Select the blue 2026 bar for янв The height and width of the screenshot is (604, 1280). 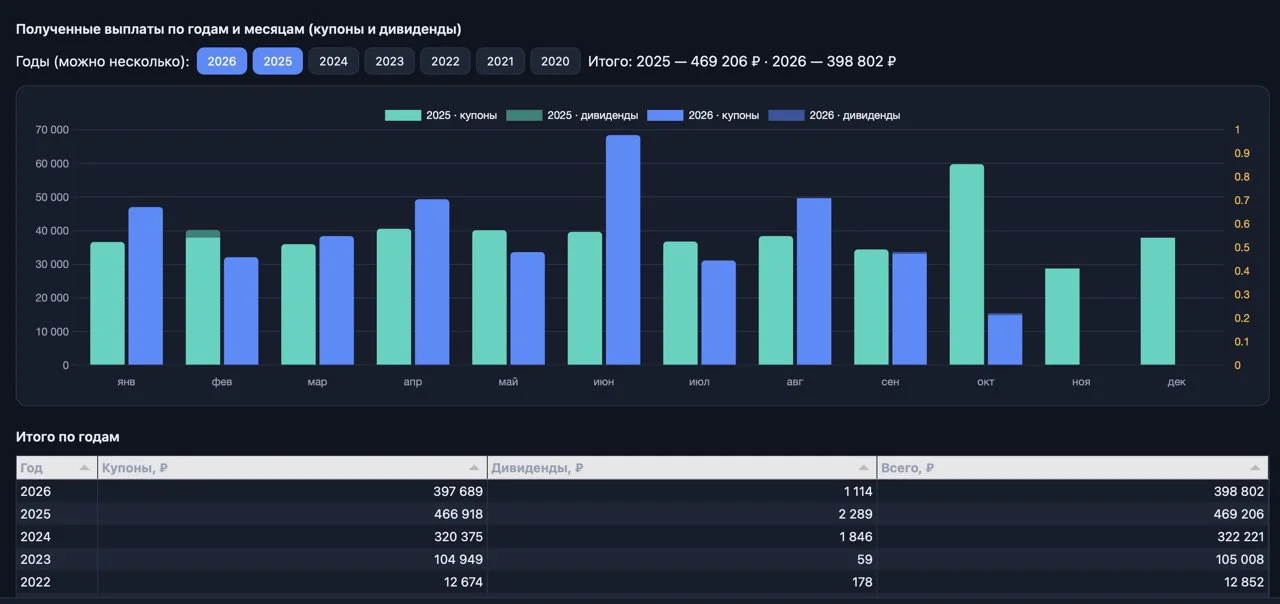pyautogui.click(x=146, y=286)
